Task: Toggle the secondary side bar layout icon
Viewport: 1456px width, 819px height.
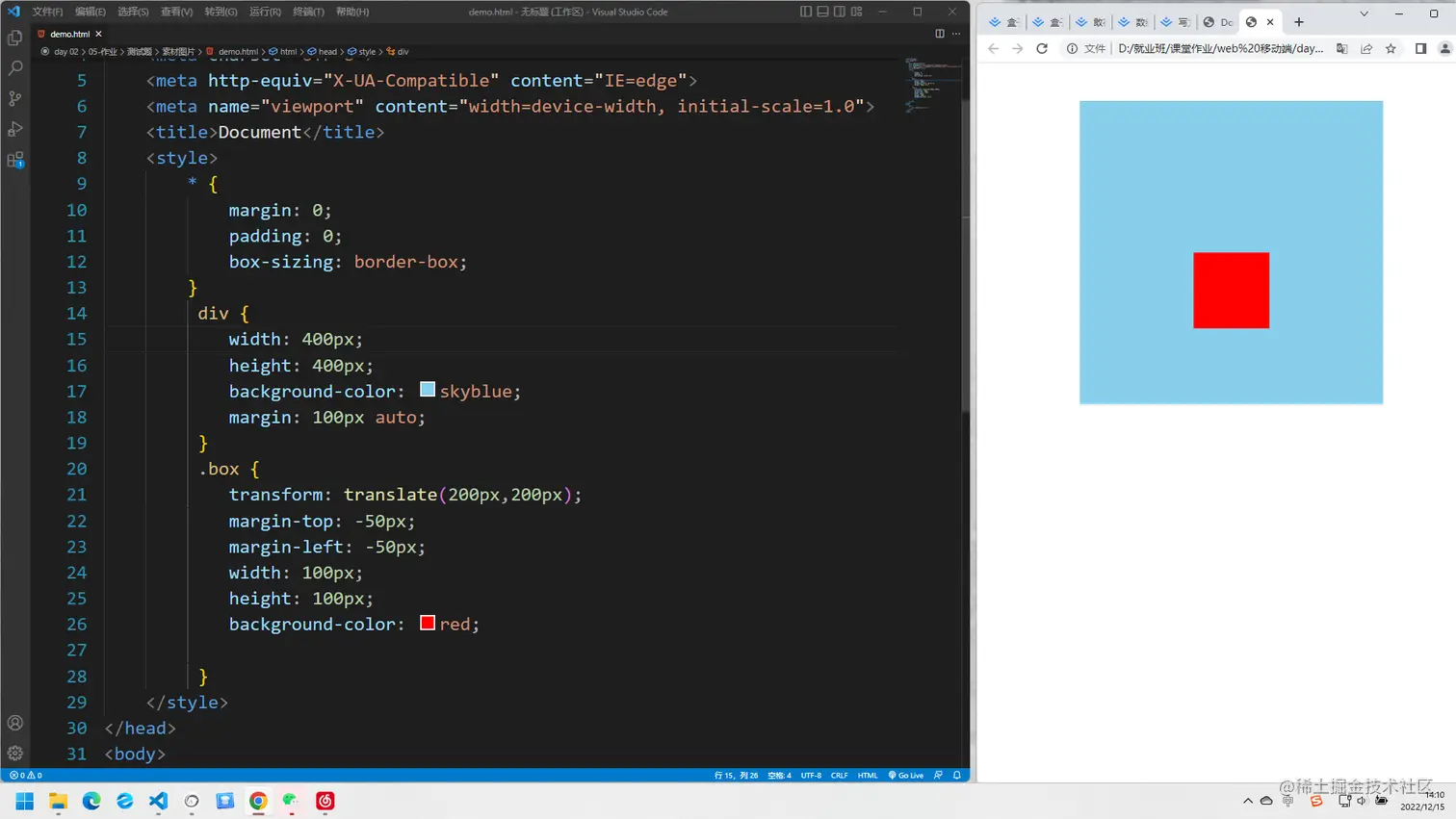Action: coord(840,12)
